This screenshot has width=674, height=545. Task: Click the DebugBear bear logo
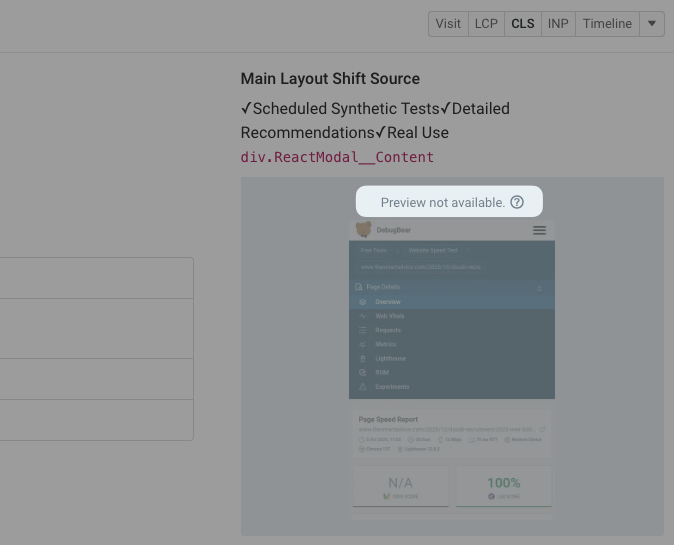pos(364,230)
